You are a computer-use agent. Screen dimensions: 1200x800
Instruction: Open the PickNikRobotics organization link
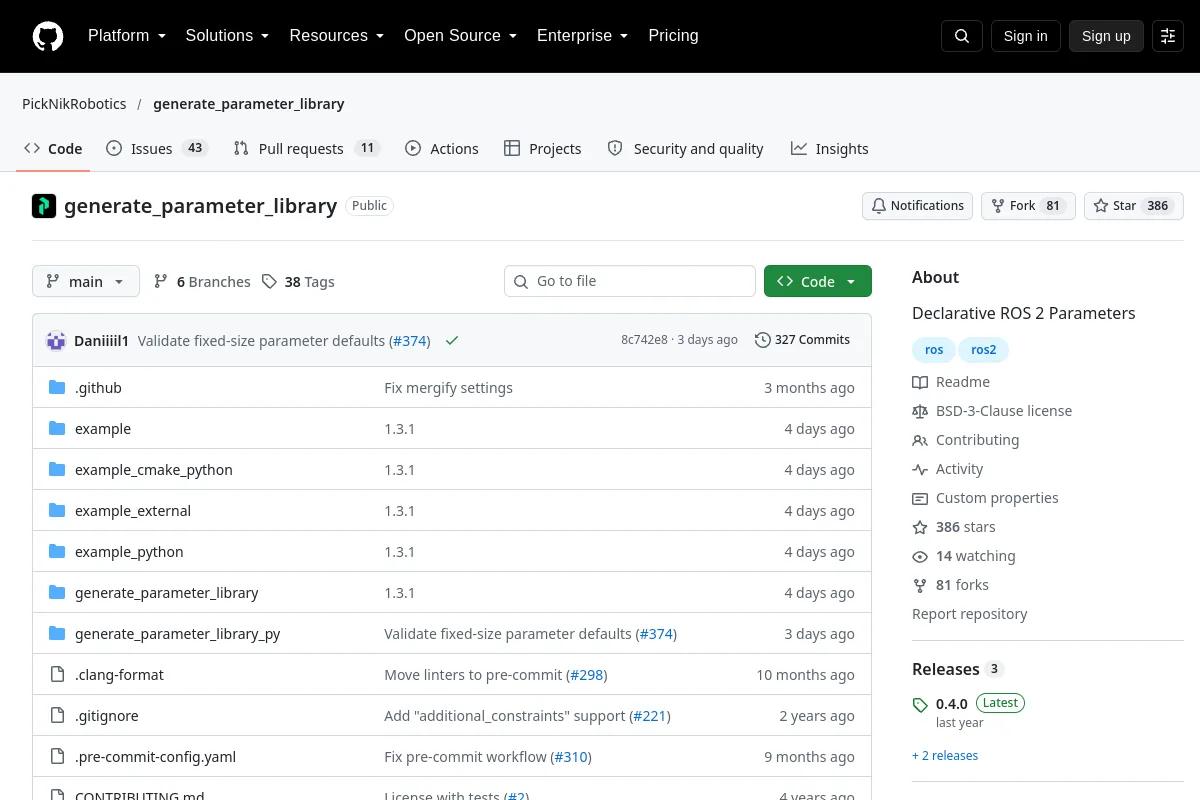[x=74, y=104]
